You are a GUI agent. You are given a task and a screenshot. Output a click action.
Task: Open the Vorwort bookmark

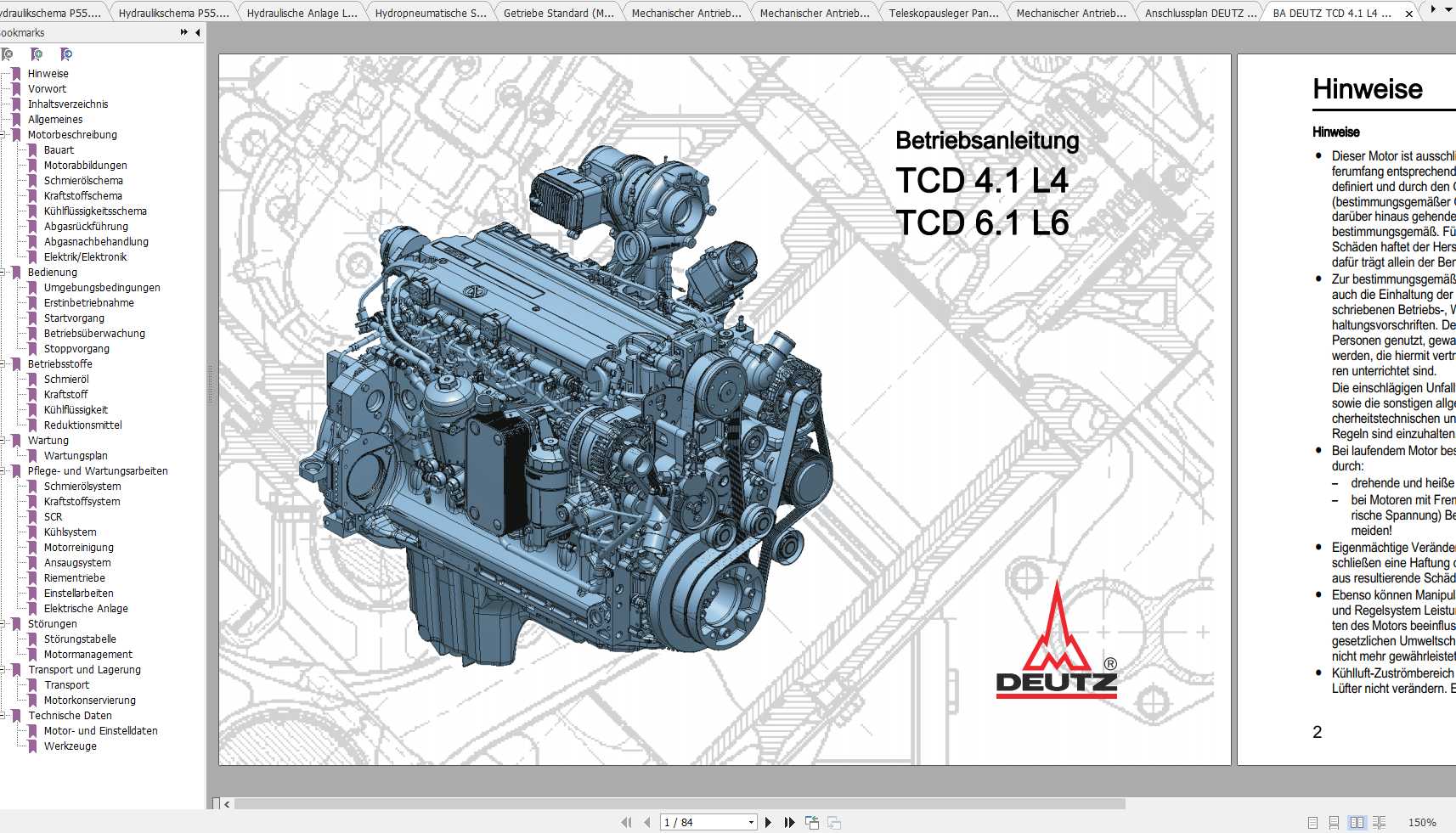point(47,88)
